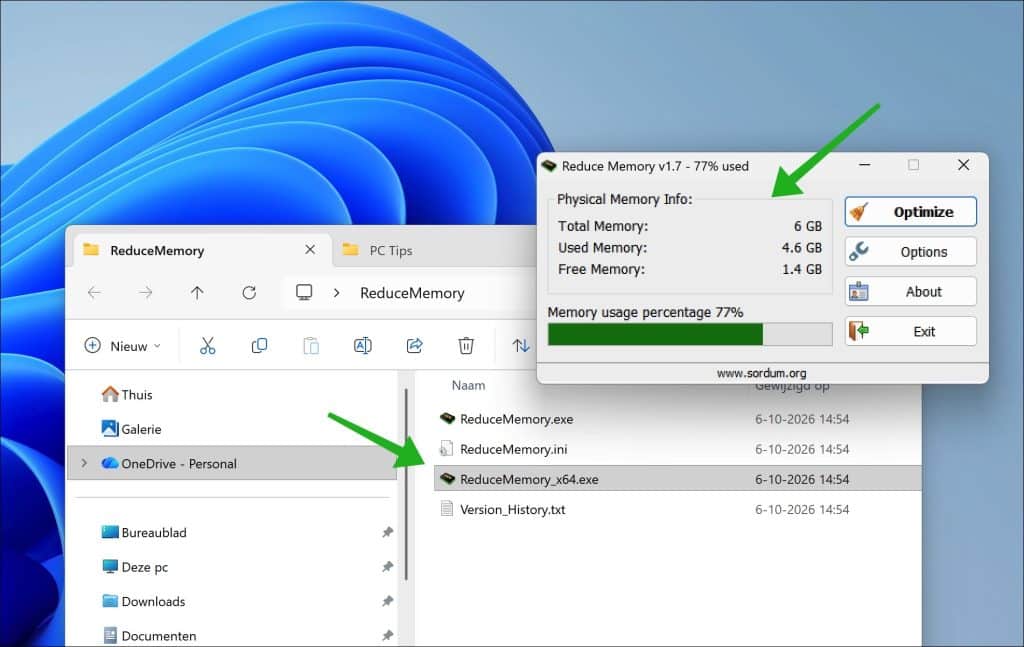Expand the address bar chevron before ReduceMemory

[336, 293]
